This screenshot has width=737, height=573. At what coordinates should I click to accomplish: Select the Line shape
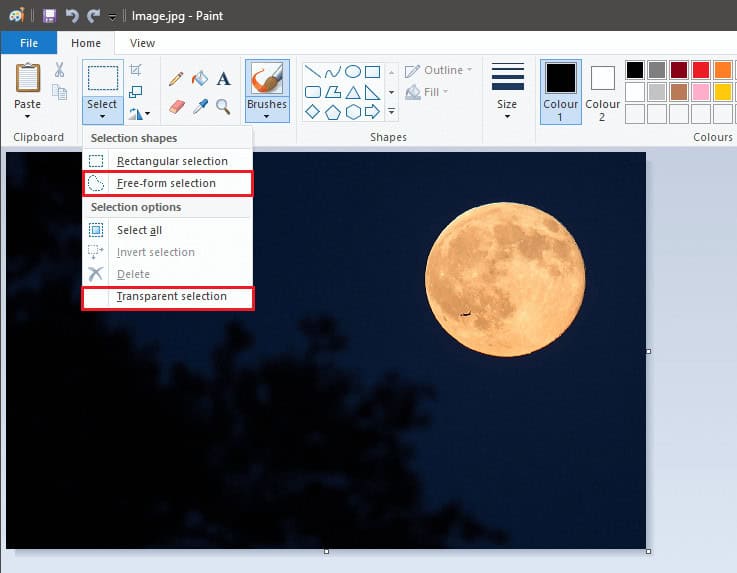coord(313,71)
